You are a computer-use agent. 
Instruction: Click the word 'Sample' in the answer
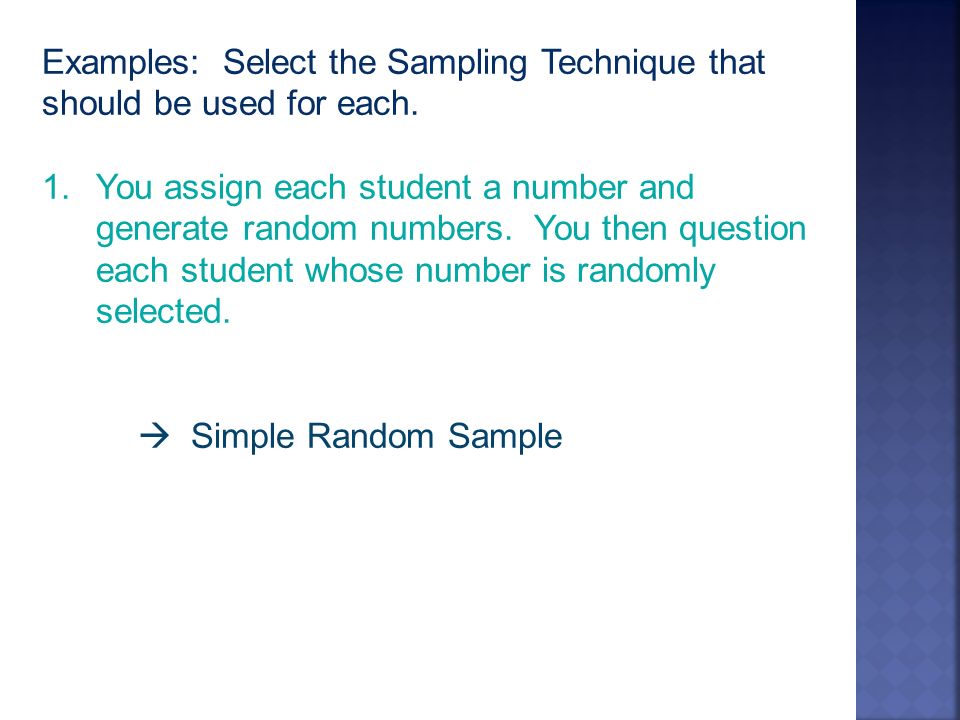(x=504, y=437)
